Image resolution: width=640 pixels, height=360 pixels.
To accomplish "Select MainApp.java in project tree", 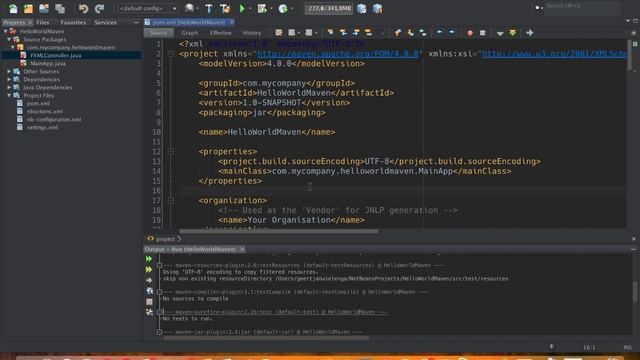I will click(x=48, y=63).
